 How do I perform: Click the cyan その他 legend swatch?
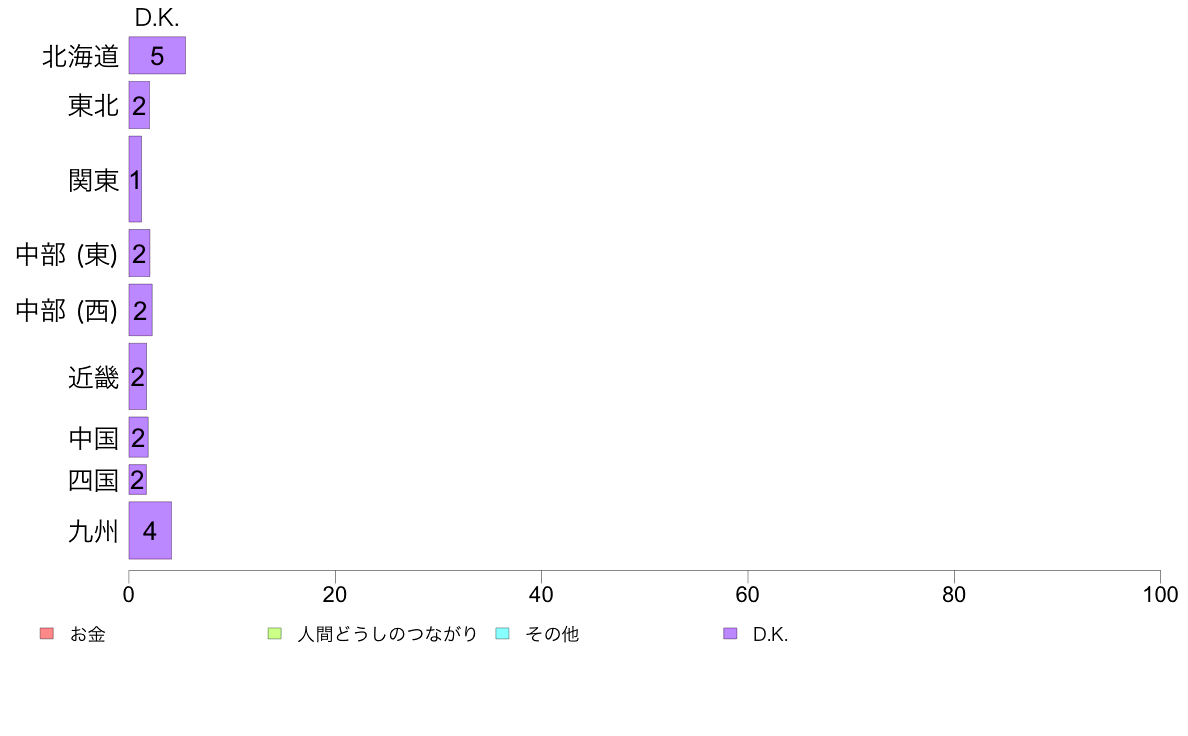pos(502,634)
